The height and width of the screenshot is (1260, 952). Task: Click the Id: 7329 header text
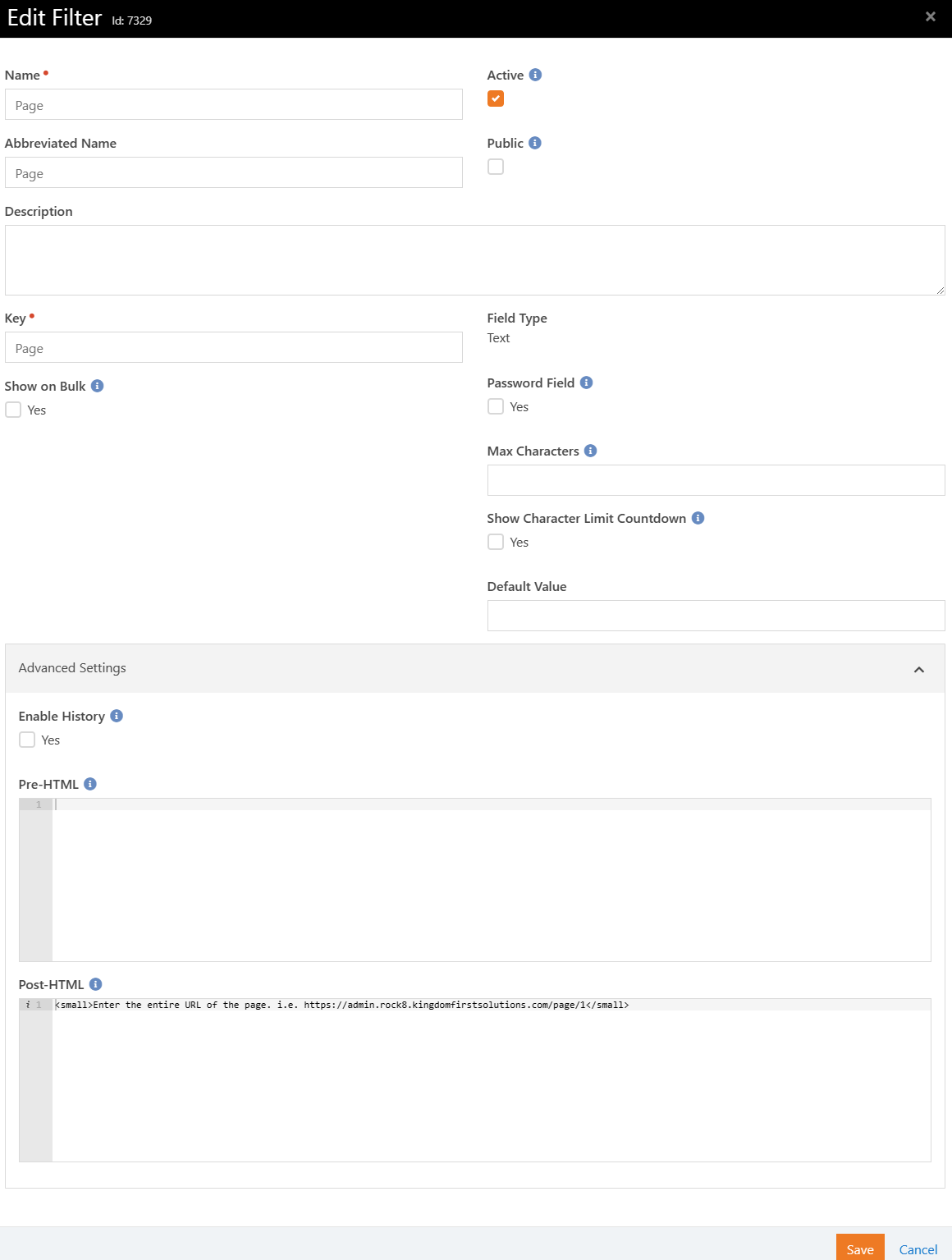(132, 21)
